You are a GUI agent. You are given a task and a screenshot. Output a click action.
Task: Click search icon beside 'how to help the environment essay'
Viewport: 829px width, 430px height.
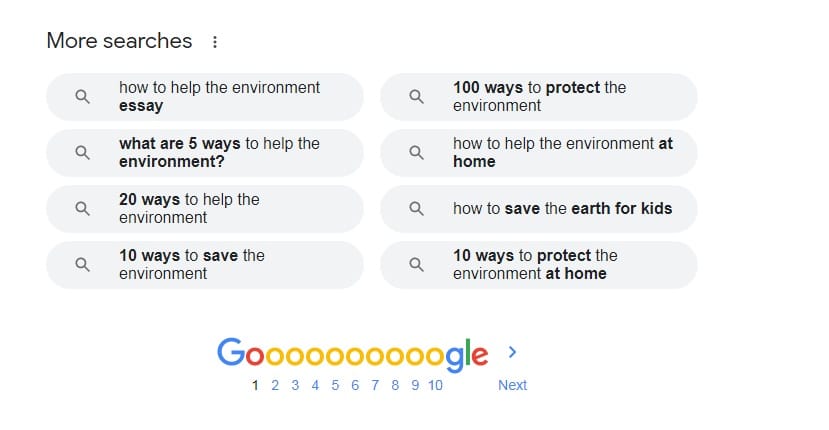pos(82,97)
